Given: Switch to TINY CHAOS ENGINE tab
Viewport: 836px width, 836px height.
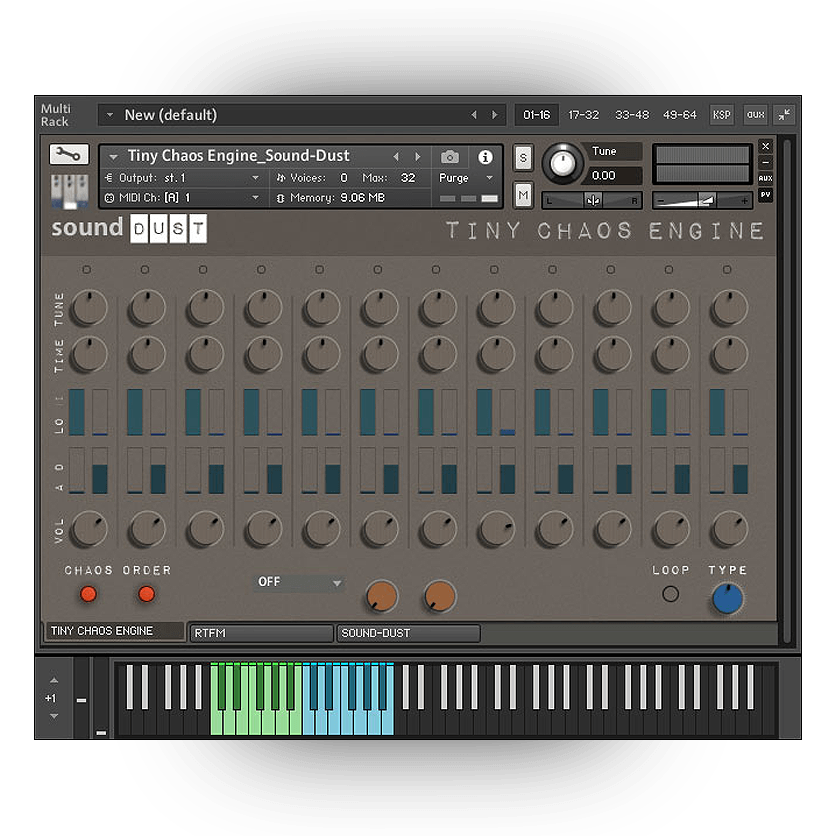Looking at the screenshot, I should tap(114, 631).
